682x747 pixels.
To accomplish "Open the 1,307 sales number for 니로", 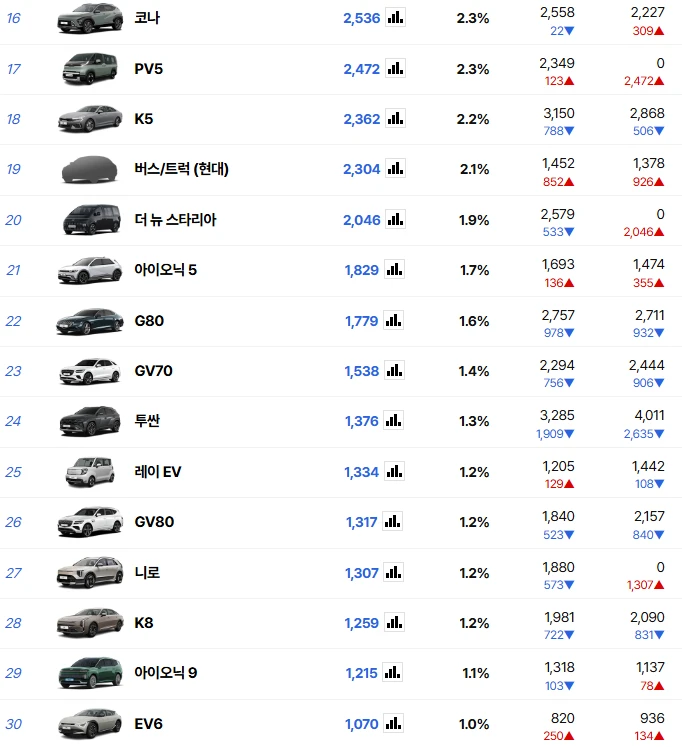I will pos(361,573).
